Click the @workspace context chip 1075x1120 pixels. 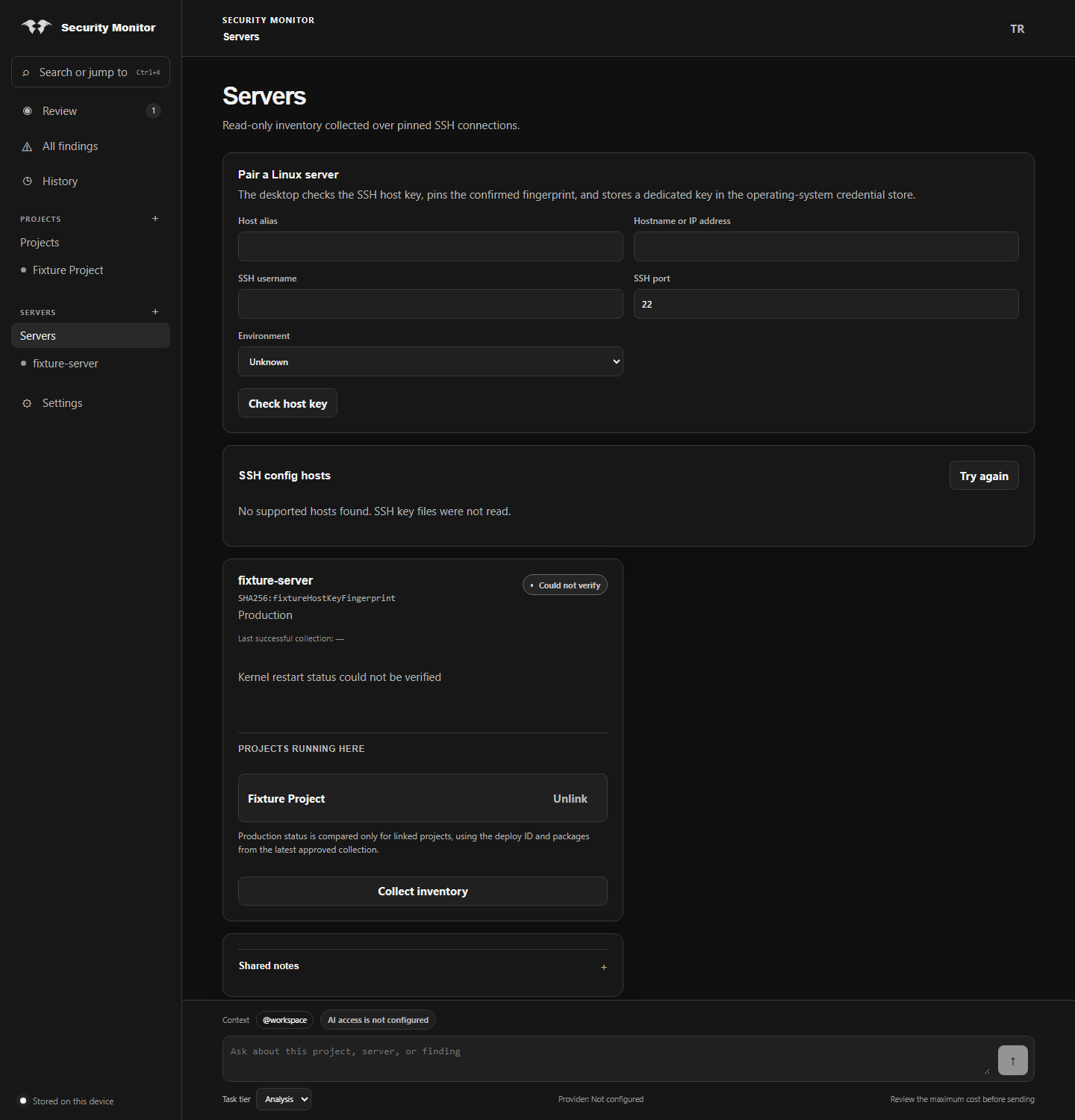(x=284, y=1020)
